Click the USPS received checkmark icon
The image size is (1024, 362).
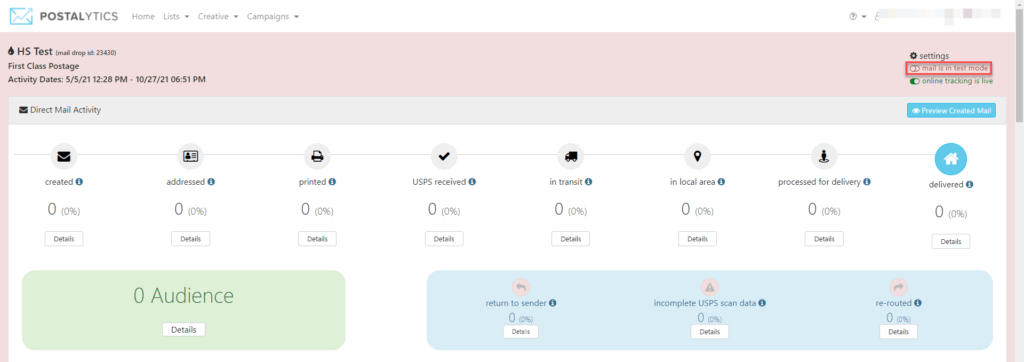point(444,156)
